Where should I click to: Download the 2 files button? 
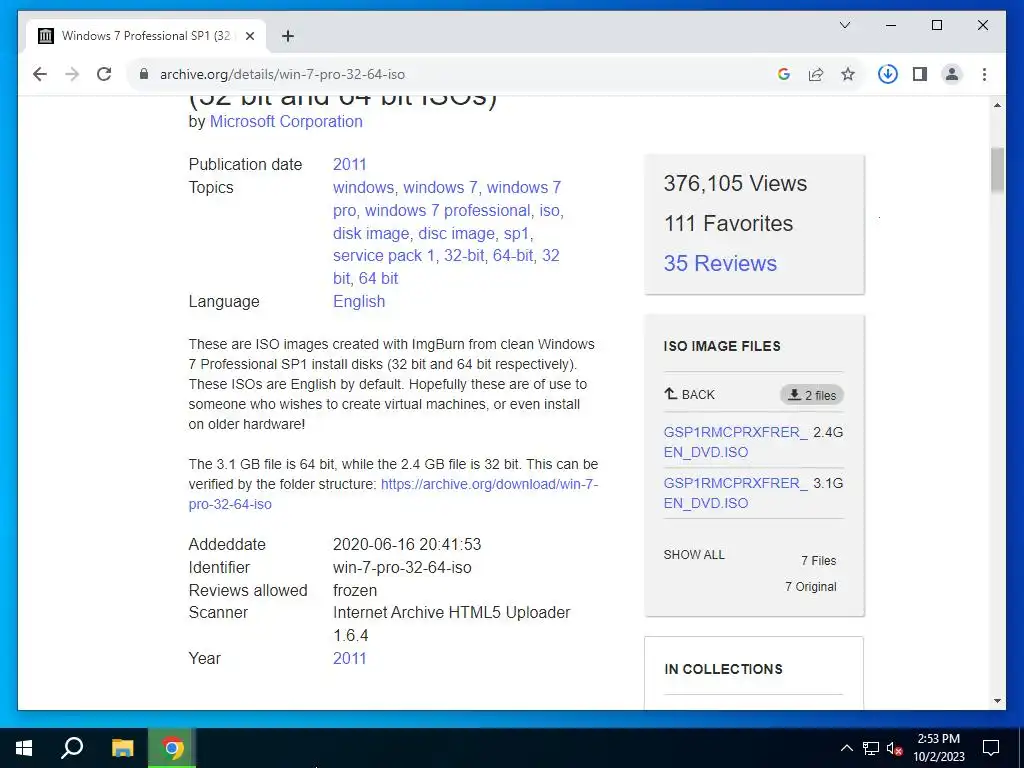[812, 395]
